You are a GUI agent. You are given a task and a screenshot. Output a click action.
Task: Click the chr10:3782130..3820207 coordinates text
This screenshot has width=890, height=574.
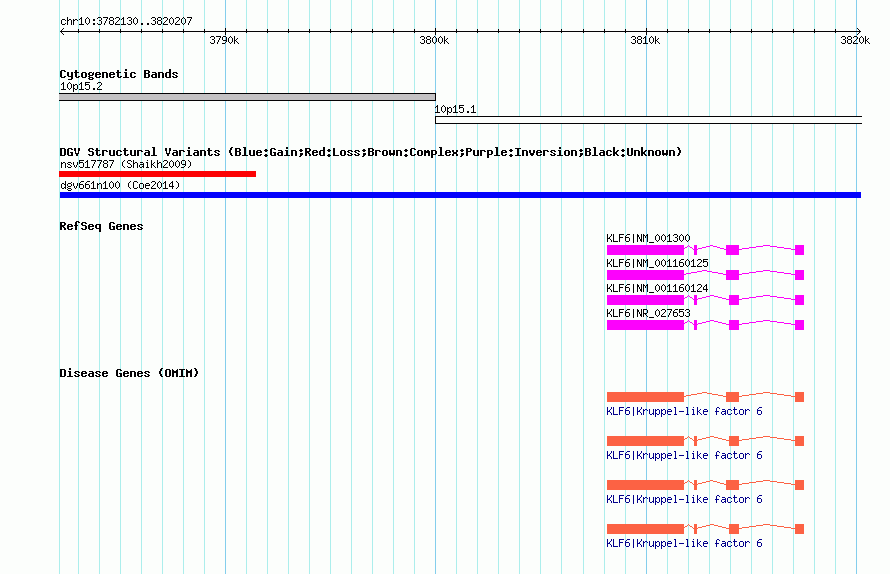pyautogui.click(x=126, y=21)
